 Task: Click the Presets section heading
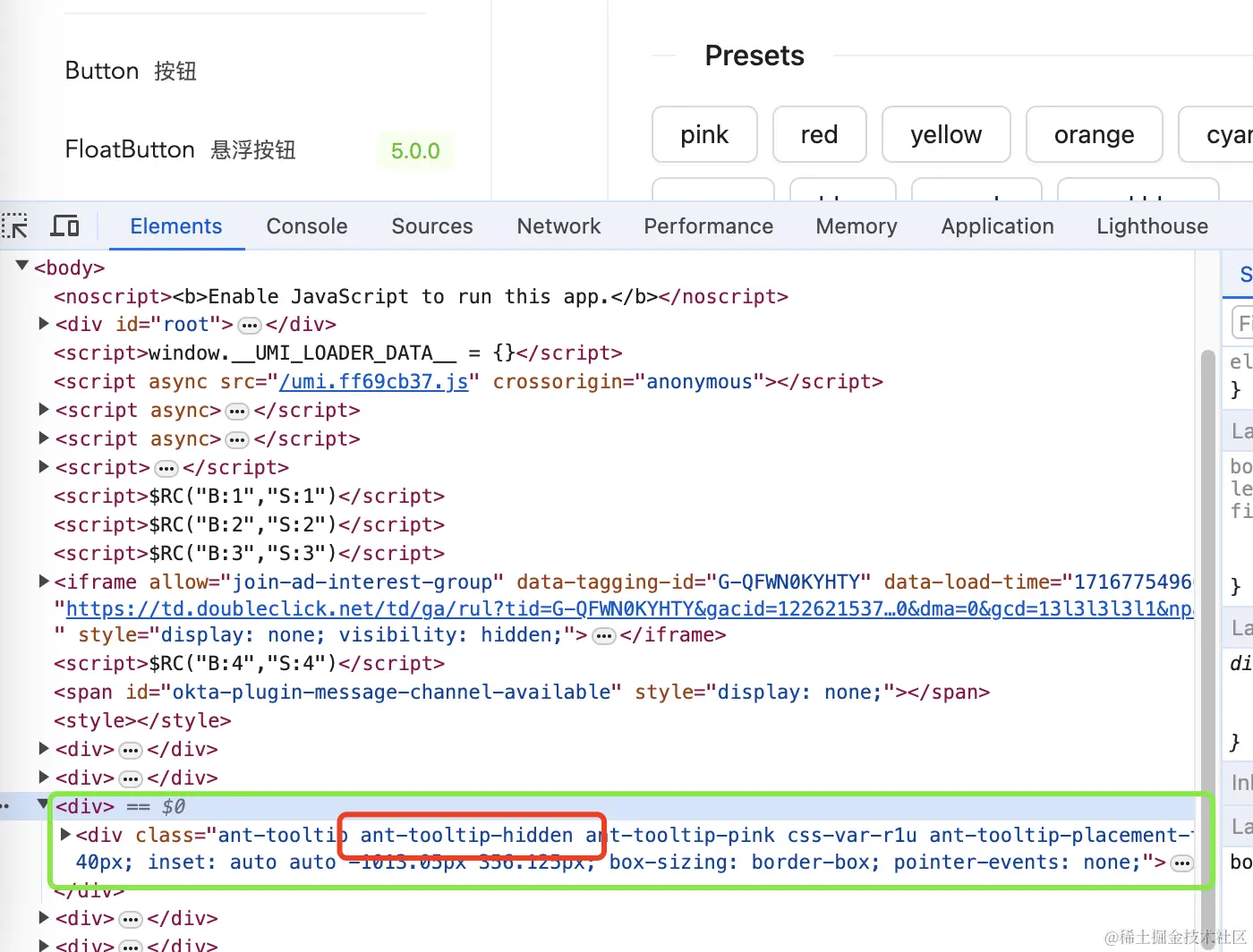pos(754,55)
